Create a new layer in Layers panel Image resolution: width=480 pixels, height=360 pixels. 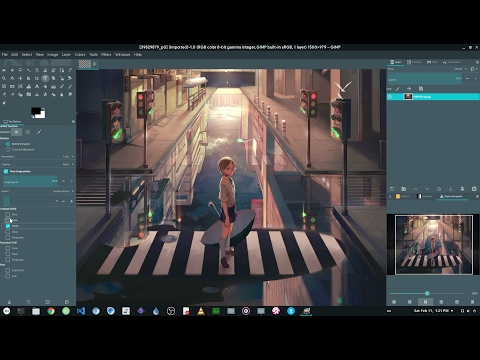392,189
